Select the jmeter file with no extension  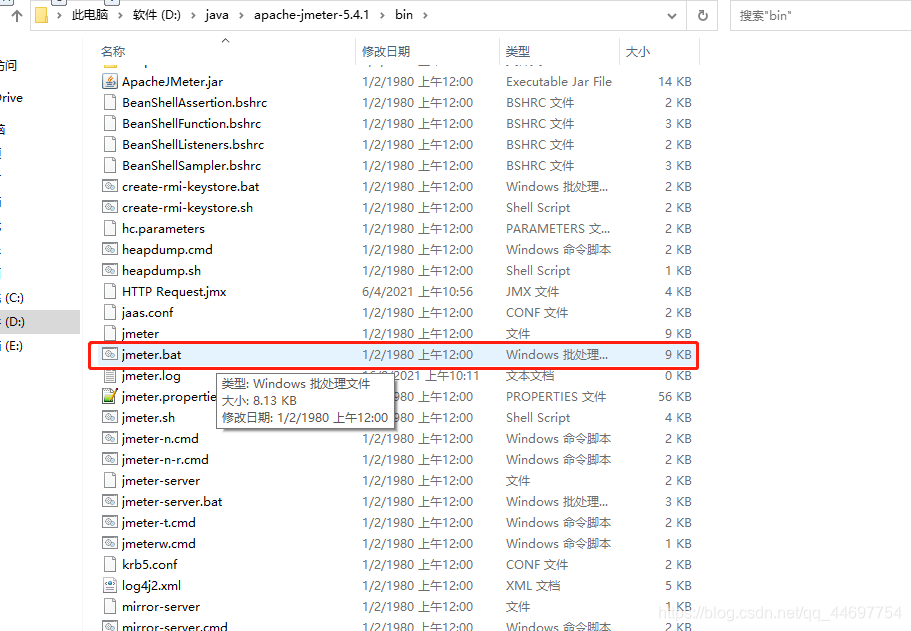click(x=141, y=334)
